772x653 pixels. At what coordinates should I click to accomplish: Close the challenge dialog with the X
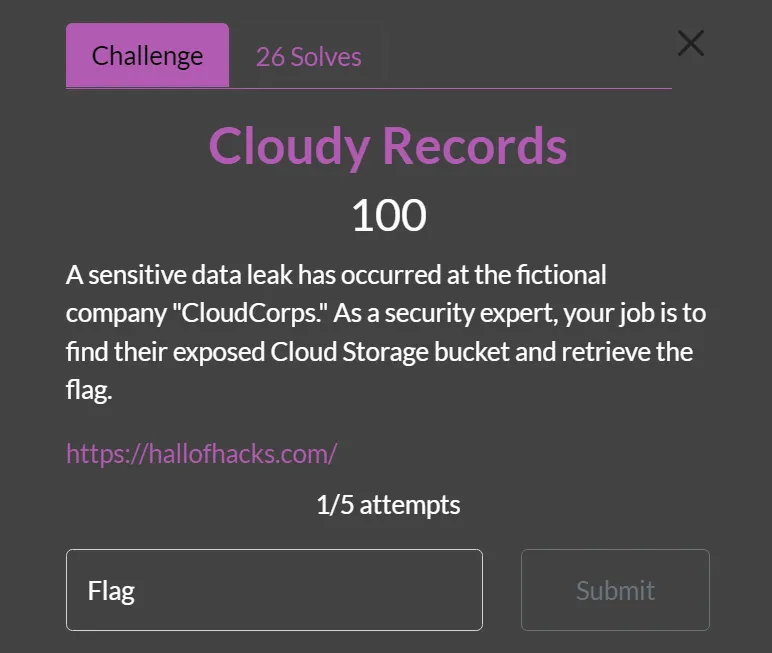(691, 43)
